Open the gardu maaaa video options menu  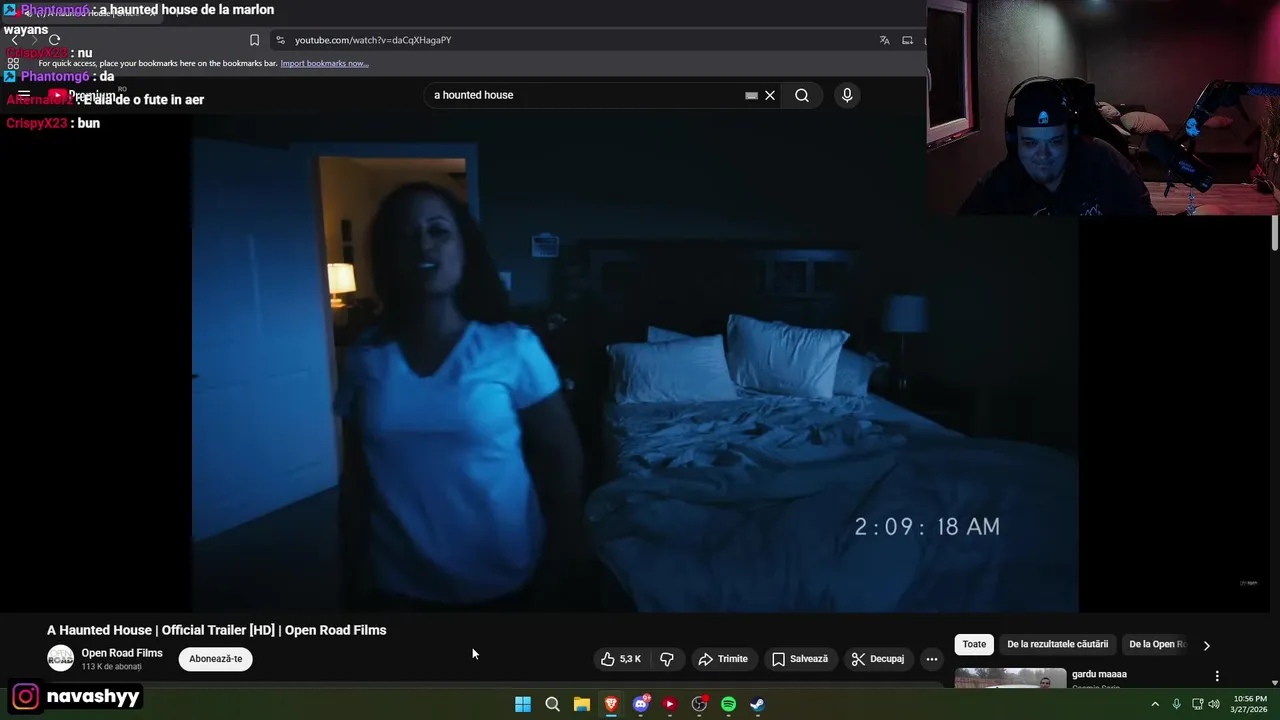pos(1217,676)
